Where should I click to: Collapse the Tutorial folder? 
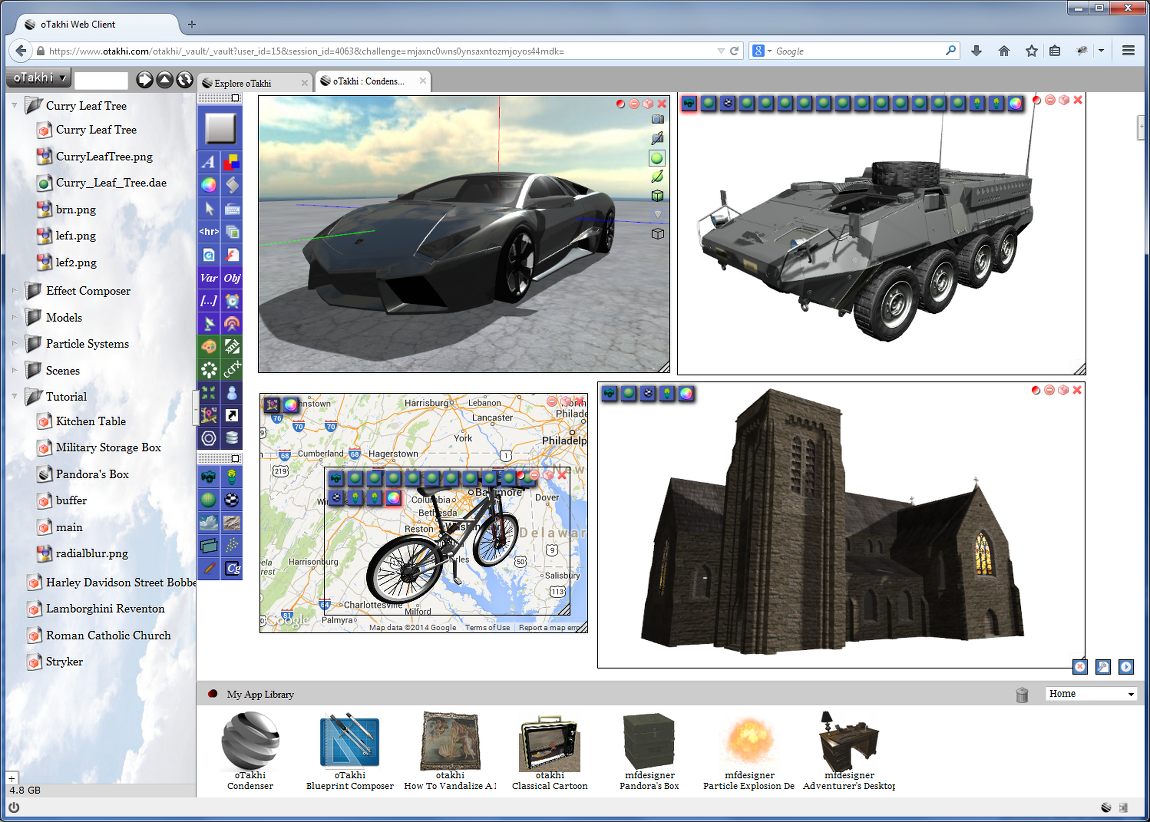[x=14, y=397]
